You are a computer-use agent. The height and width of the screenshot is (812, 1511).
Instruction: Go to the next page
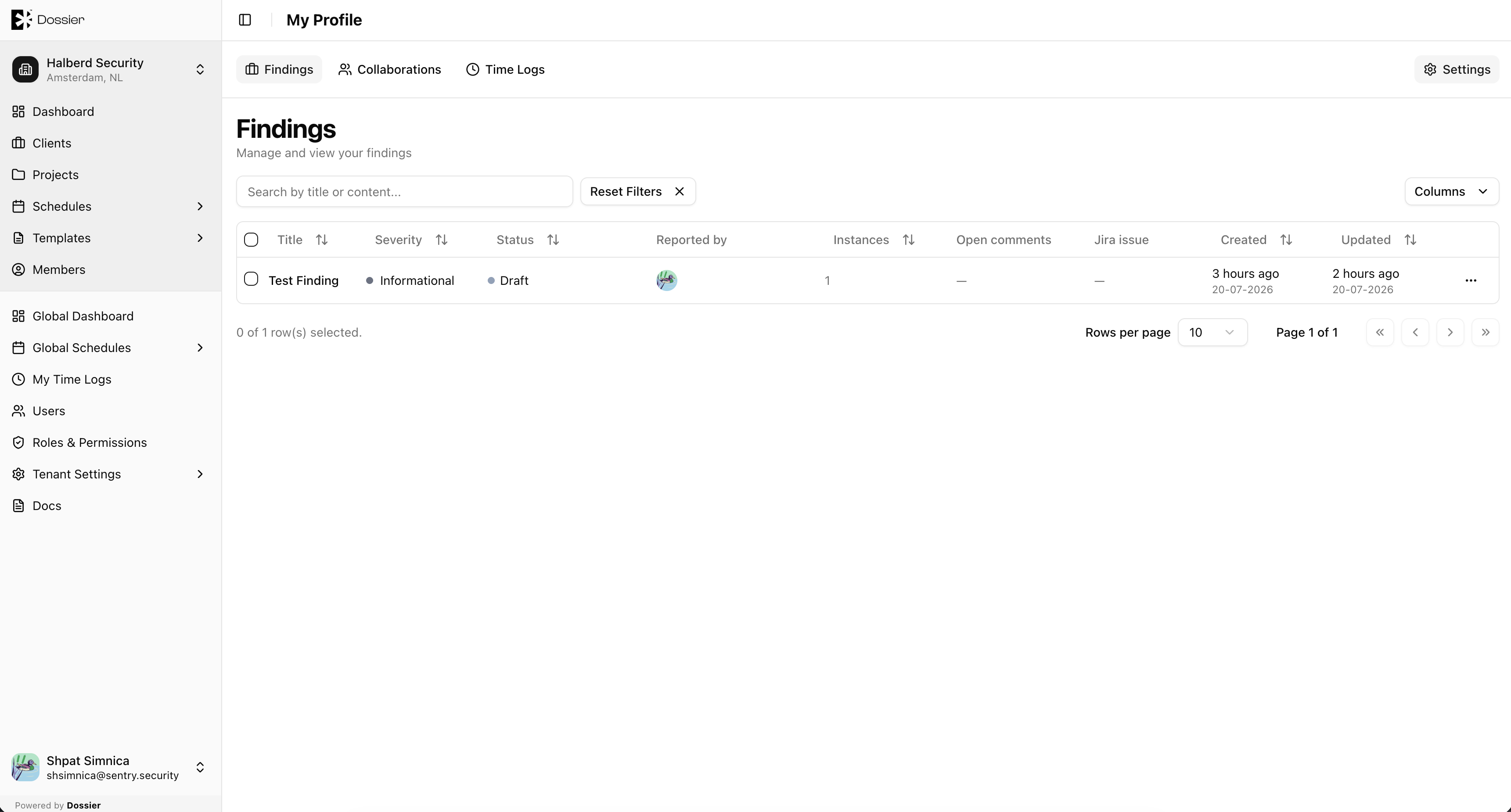point(1450,332)
